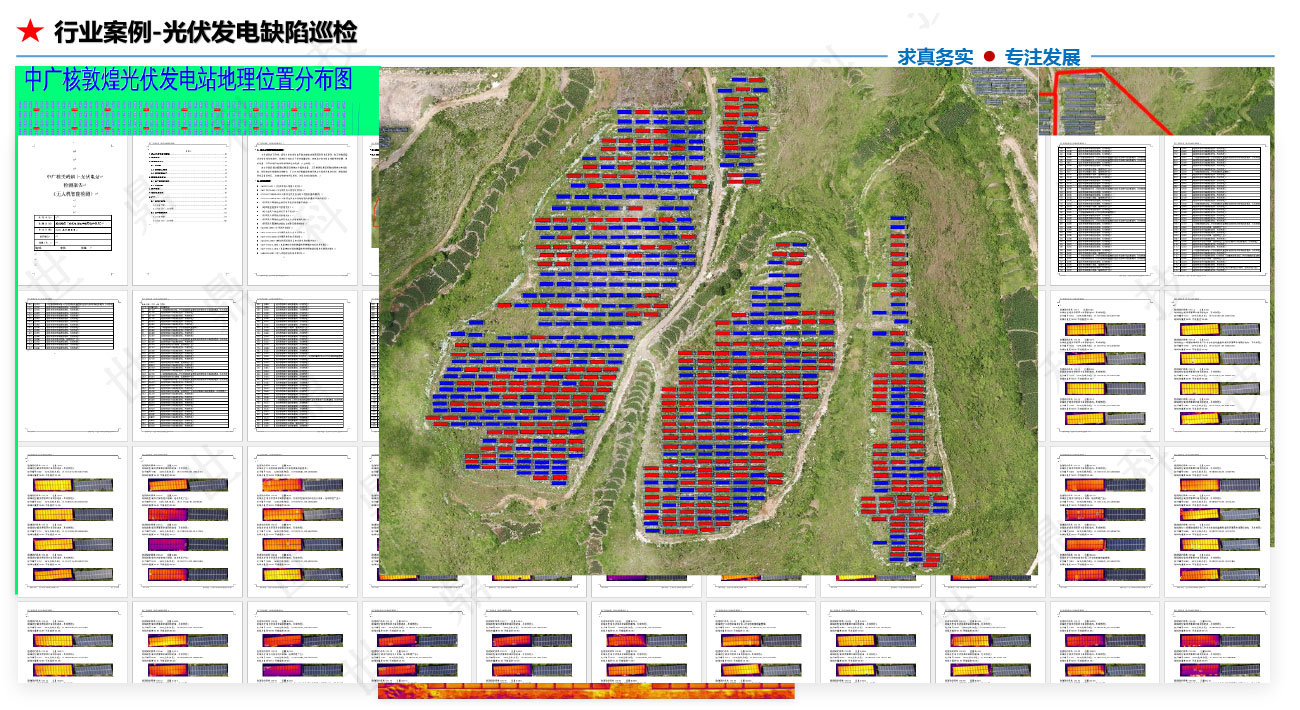Screen dimensions: 1300x710
Task: Click the orange thermal image strip below aerial map
Action: point(585,691)
